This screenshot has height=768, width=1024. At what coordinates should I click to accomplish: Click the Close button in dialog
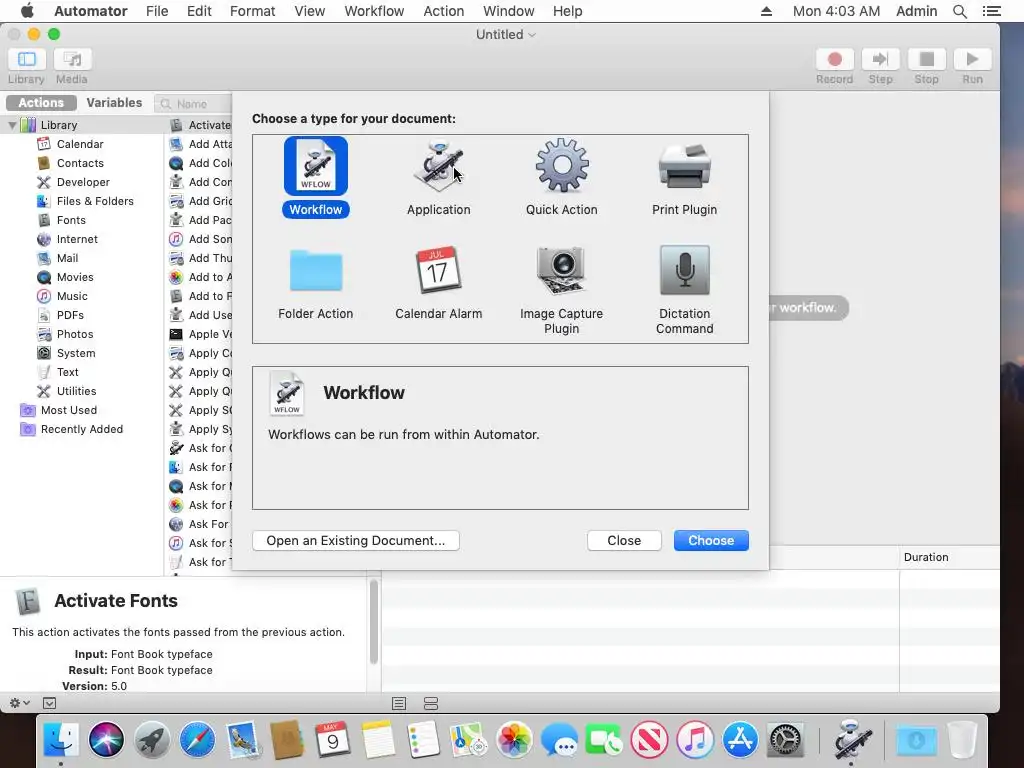[624, 541]
